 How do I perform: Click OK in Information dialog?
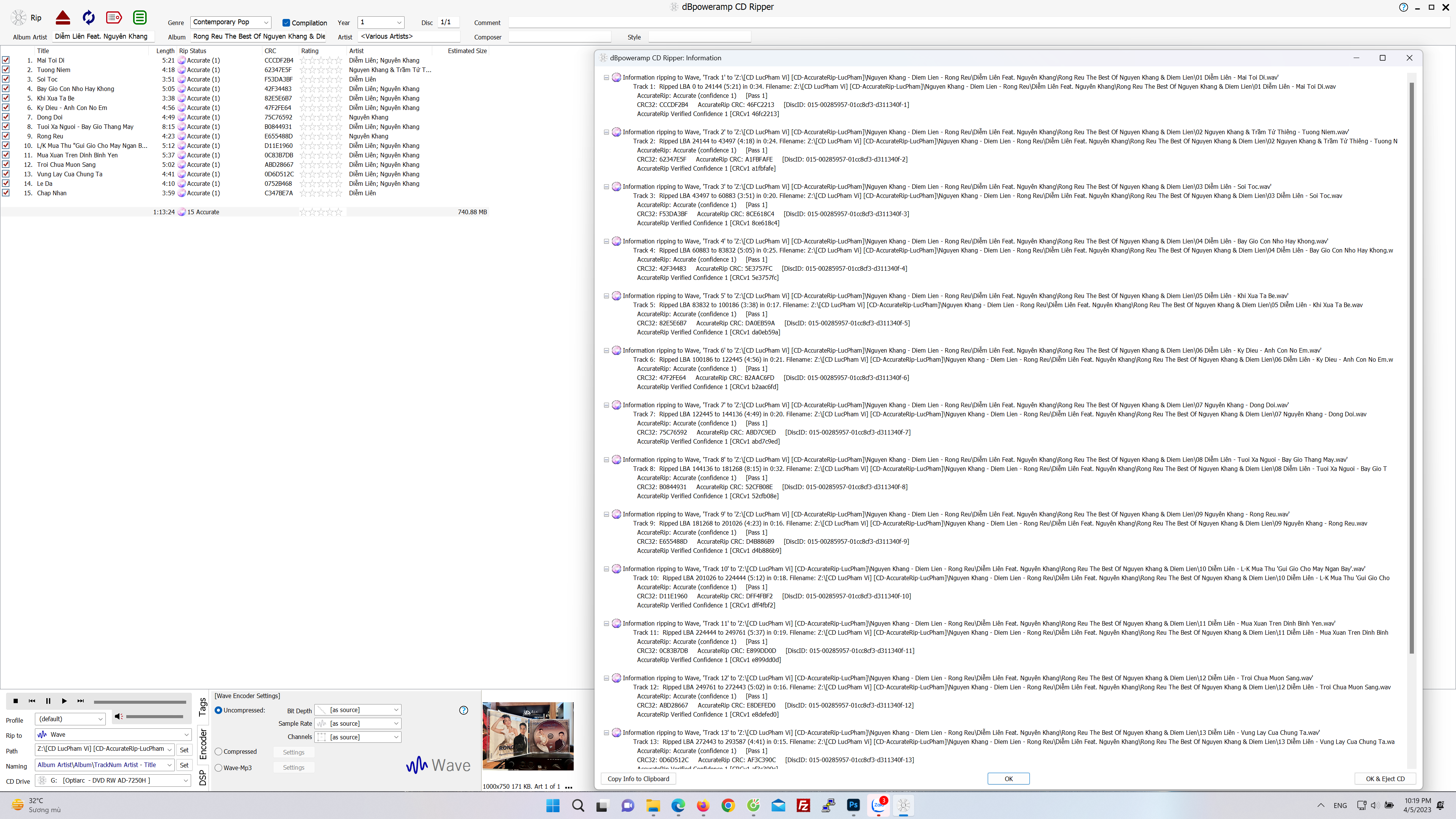point(1008,779)
